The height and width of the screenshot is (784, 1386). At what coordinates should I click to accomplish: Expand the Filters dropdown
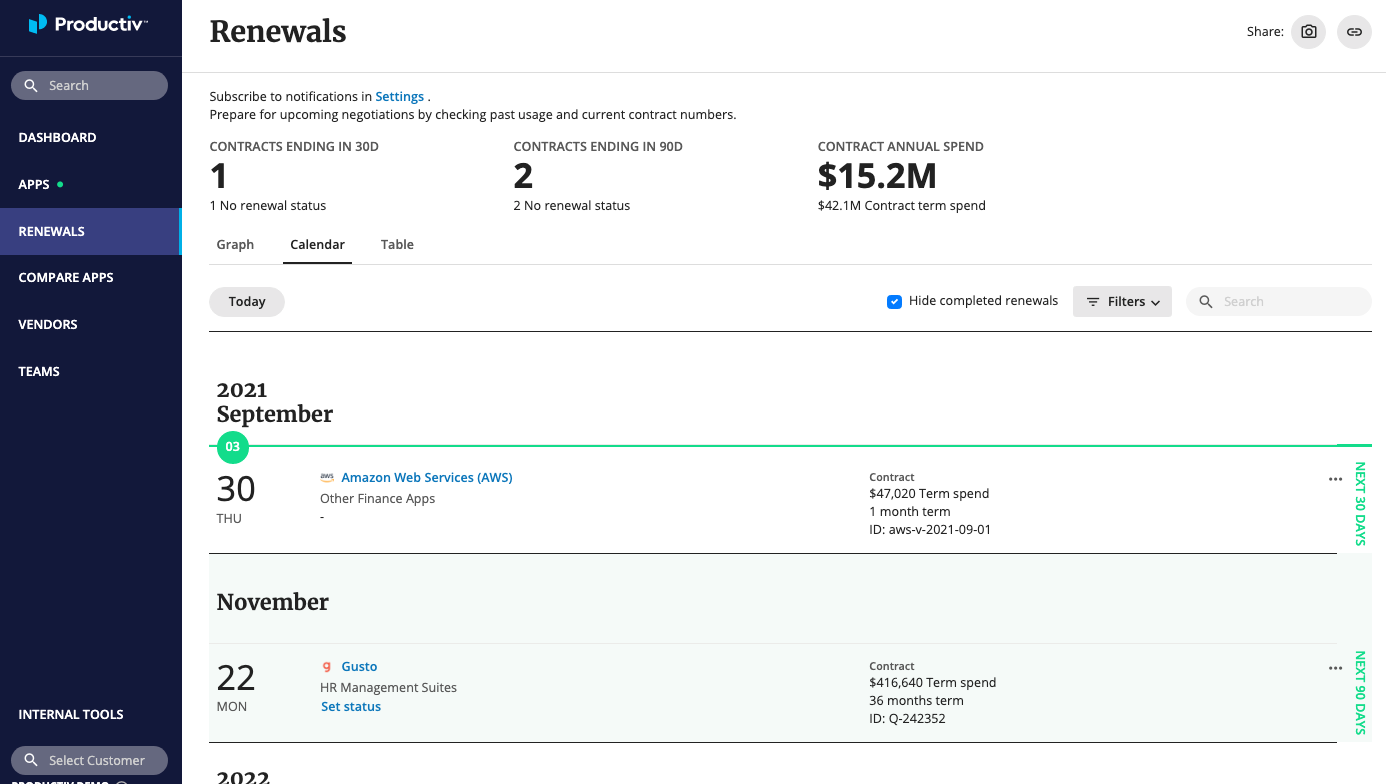tap(1122, 301)
